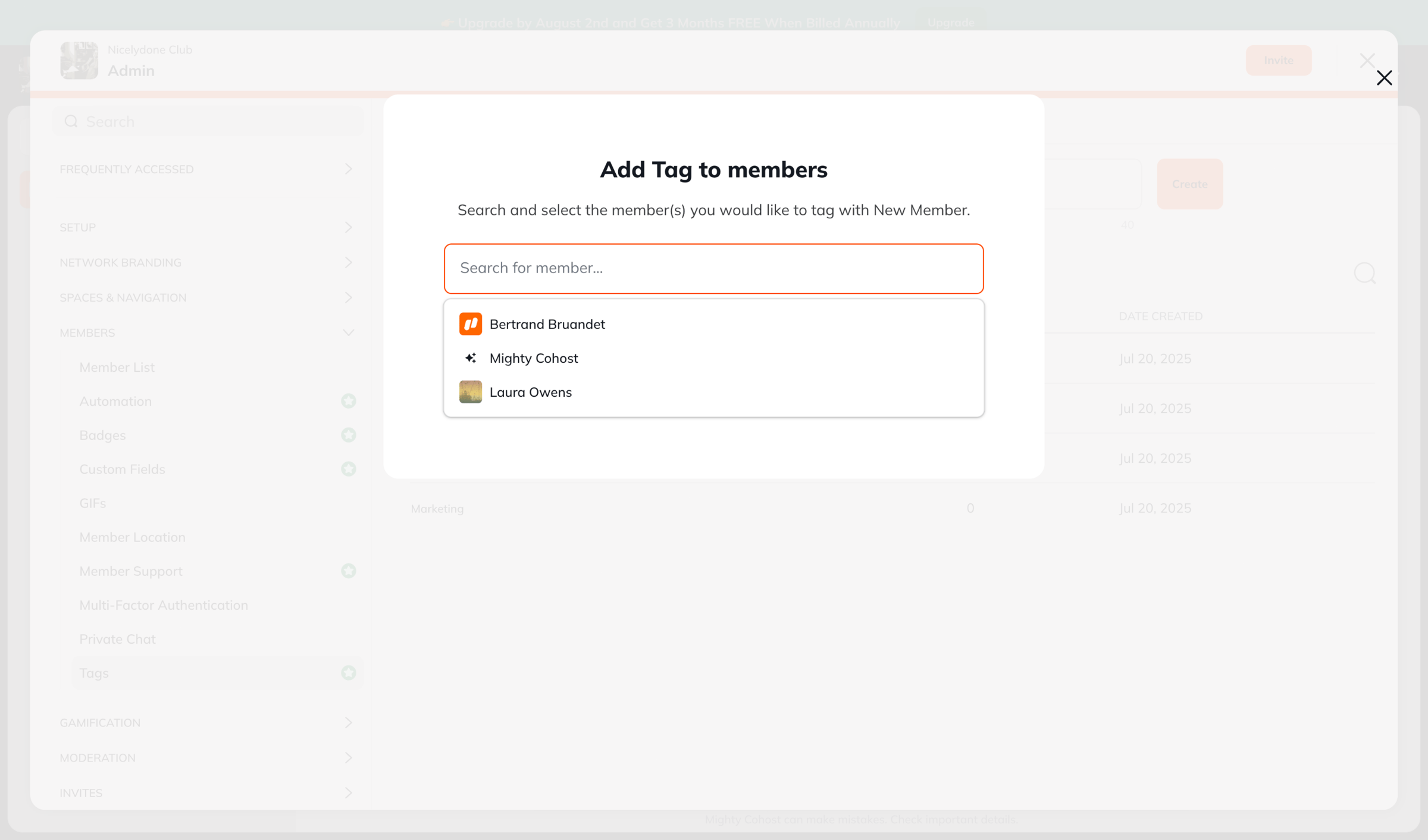Close the Add Tag modal with X
Viewport: 1428px width, 840px height.
click(1384, 78)
